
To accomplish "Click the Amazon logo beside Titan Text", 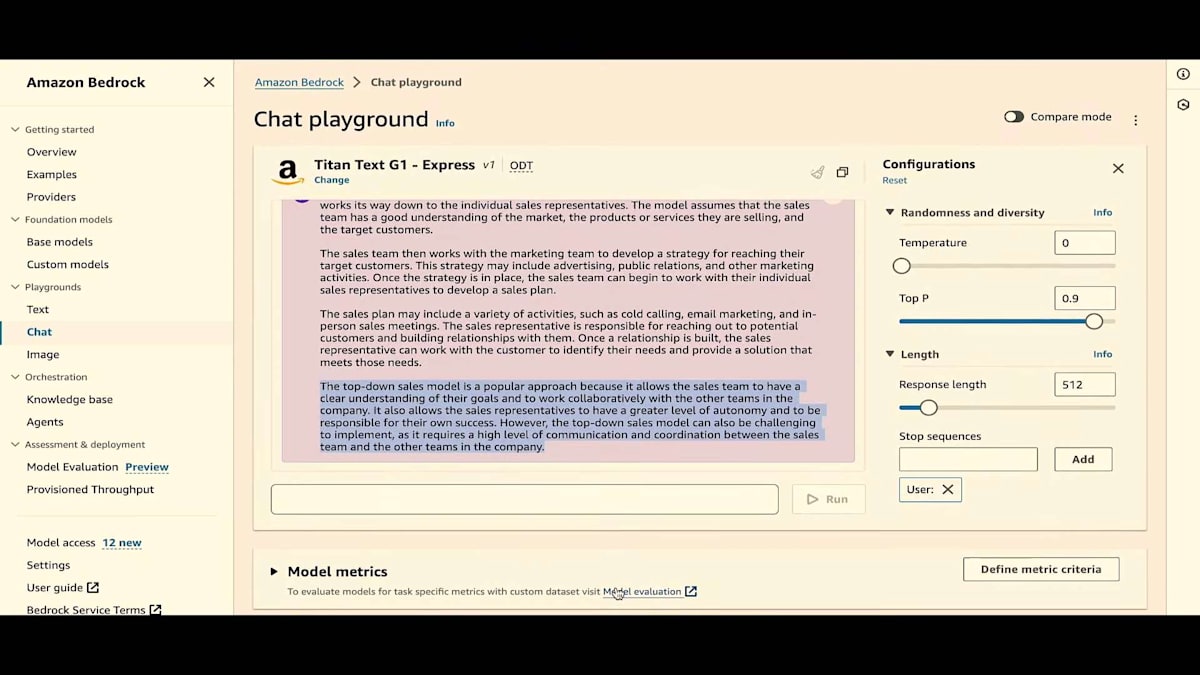I will (x=287, y=172).
